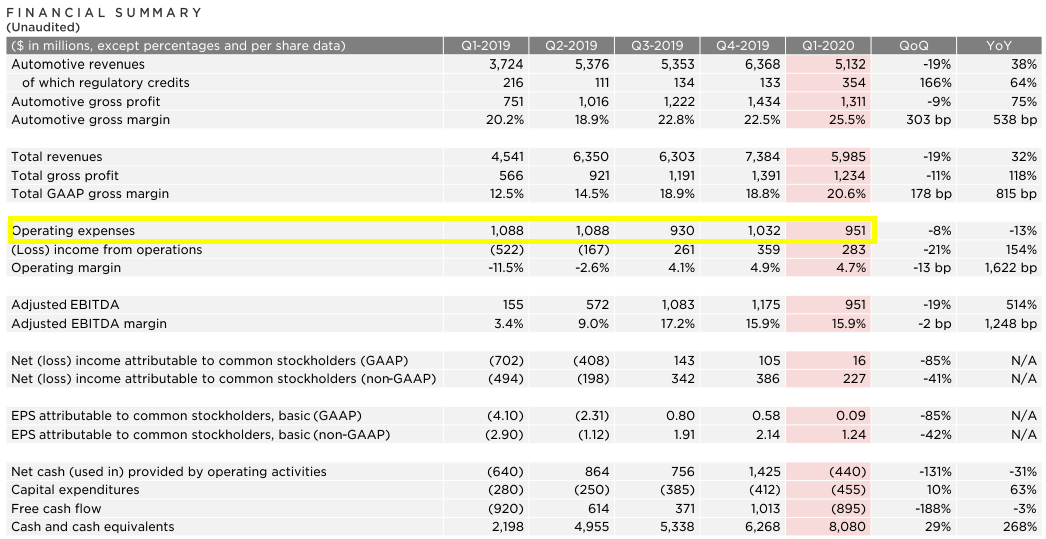Select Q1-2020 total revenues value 5,985
1046x539 pixels.
[849, 157]
